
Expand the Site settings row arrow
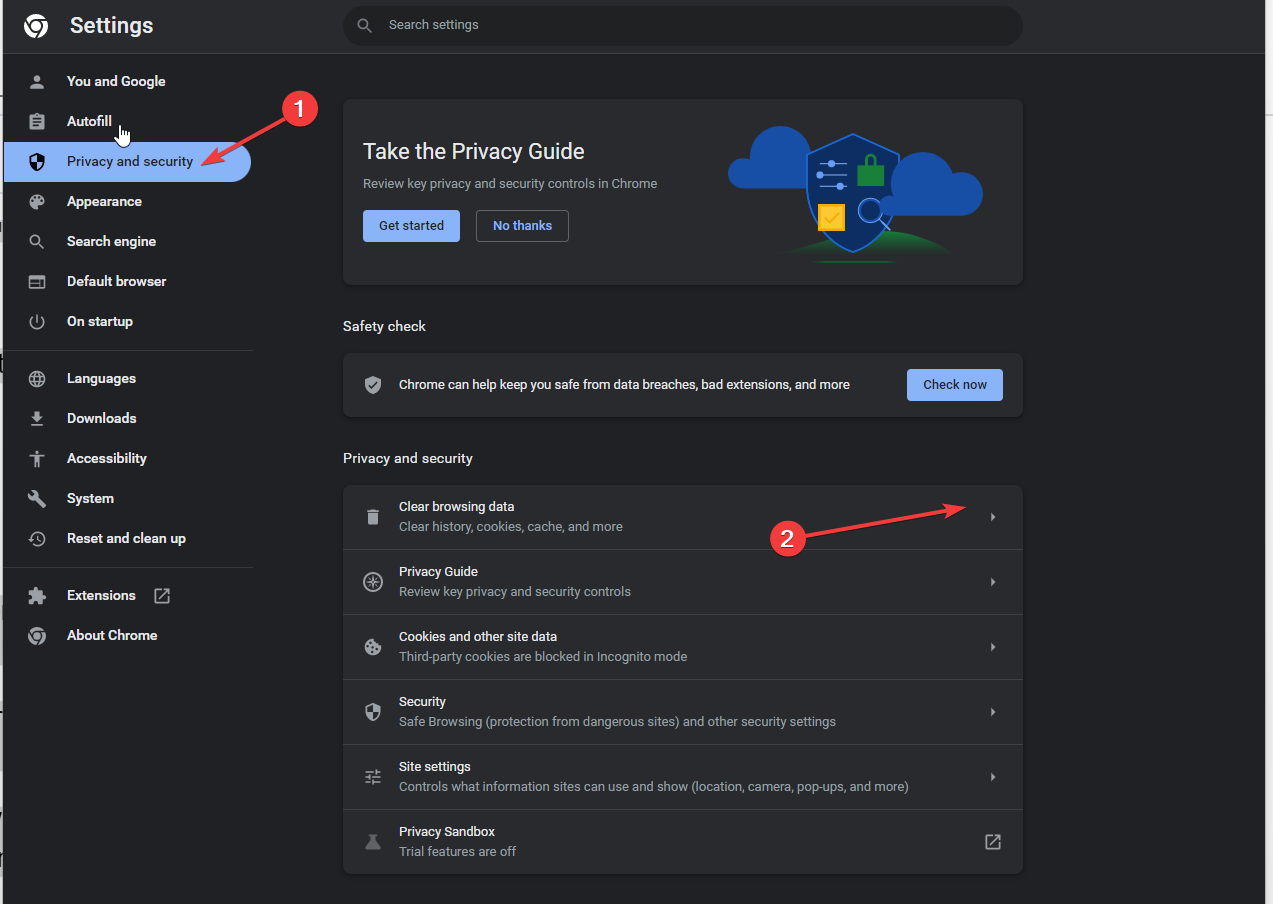[993, 777]
